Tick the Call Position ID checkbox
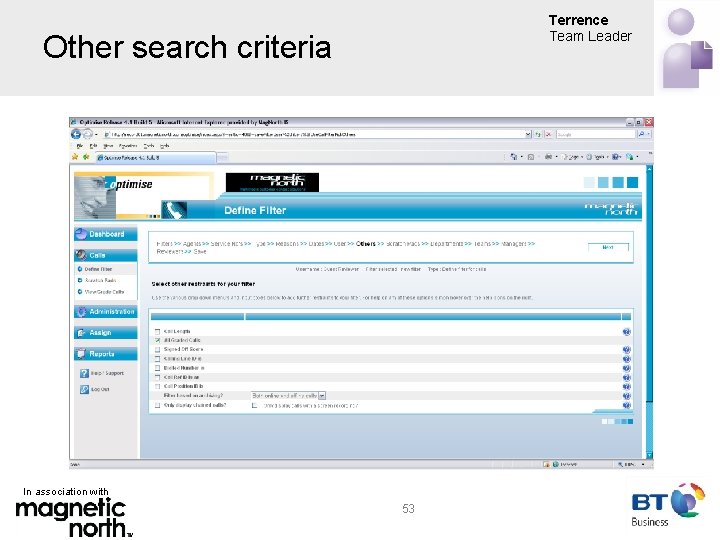720x540 pixels. click(158, 387)
